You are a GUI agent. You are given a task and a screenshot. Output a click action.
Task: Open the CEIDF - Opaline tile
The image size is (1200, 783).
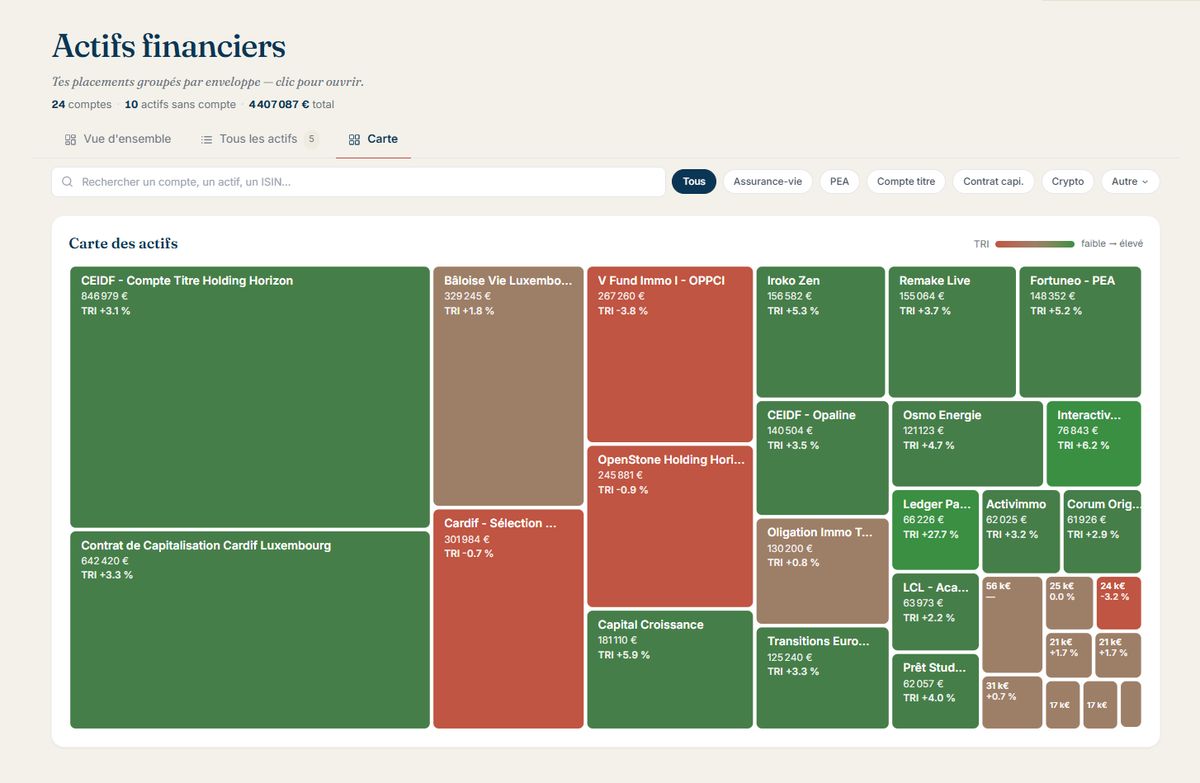coord(822,458)
